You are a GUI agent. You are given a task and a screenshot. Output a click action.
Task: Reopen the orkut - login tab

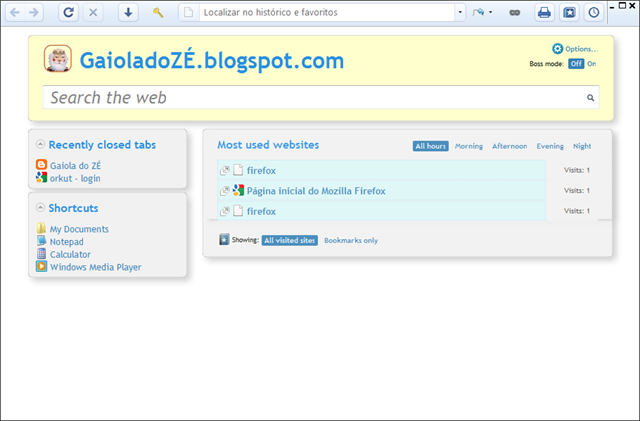(x=75, y=178)
